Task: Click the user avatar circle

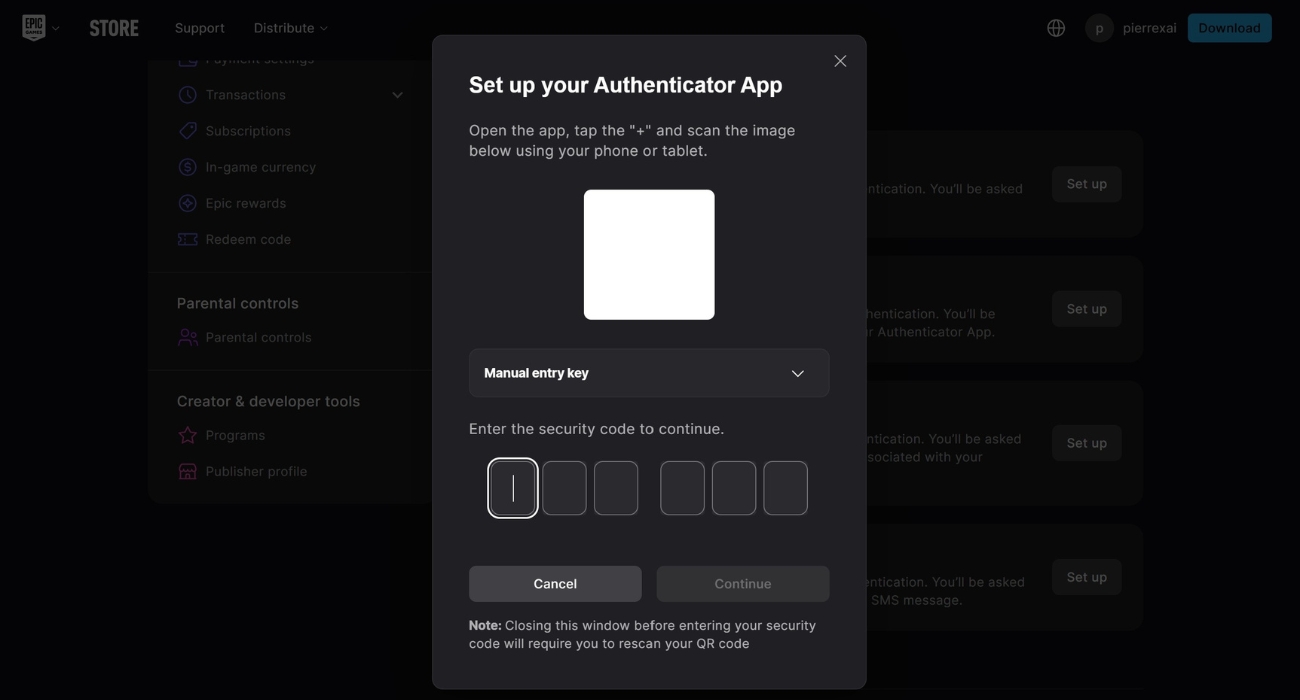Action: pos(1099,28)
